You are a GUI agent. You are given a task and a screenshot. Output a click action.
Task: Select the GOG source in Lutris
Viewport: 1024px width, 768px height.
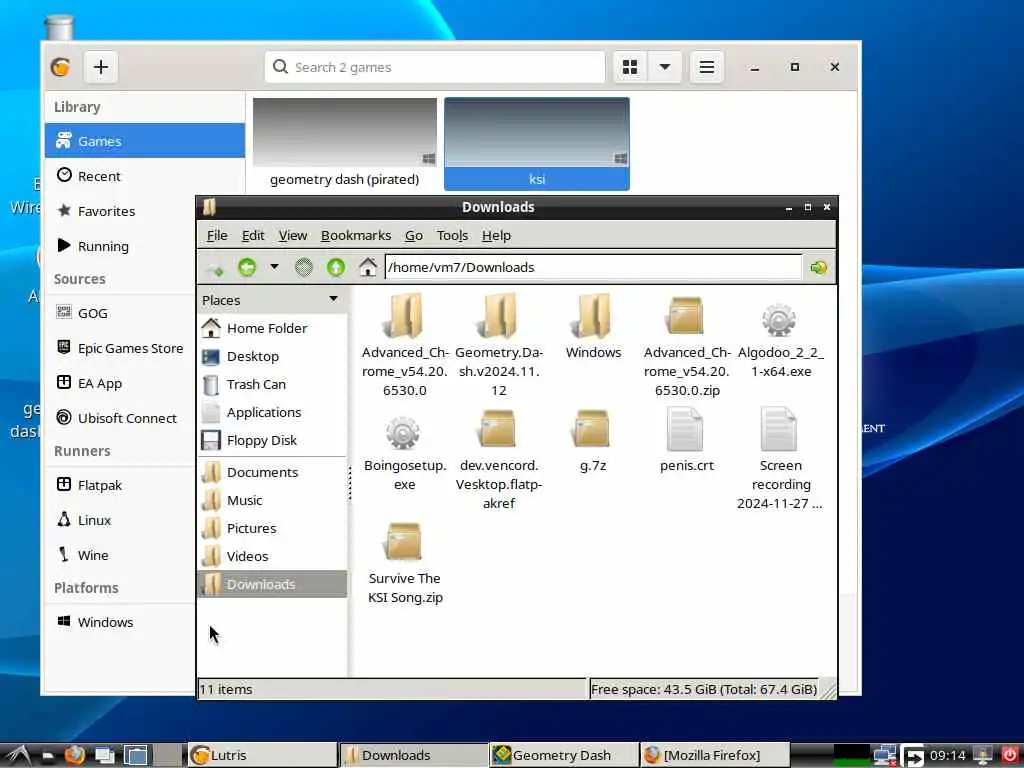click(x=121, y=313)
